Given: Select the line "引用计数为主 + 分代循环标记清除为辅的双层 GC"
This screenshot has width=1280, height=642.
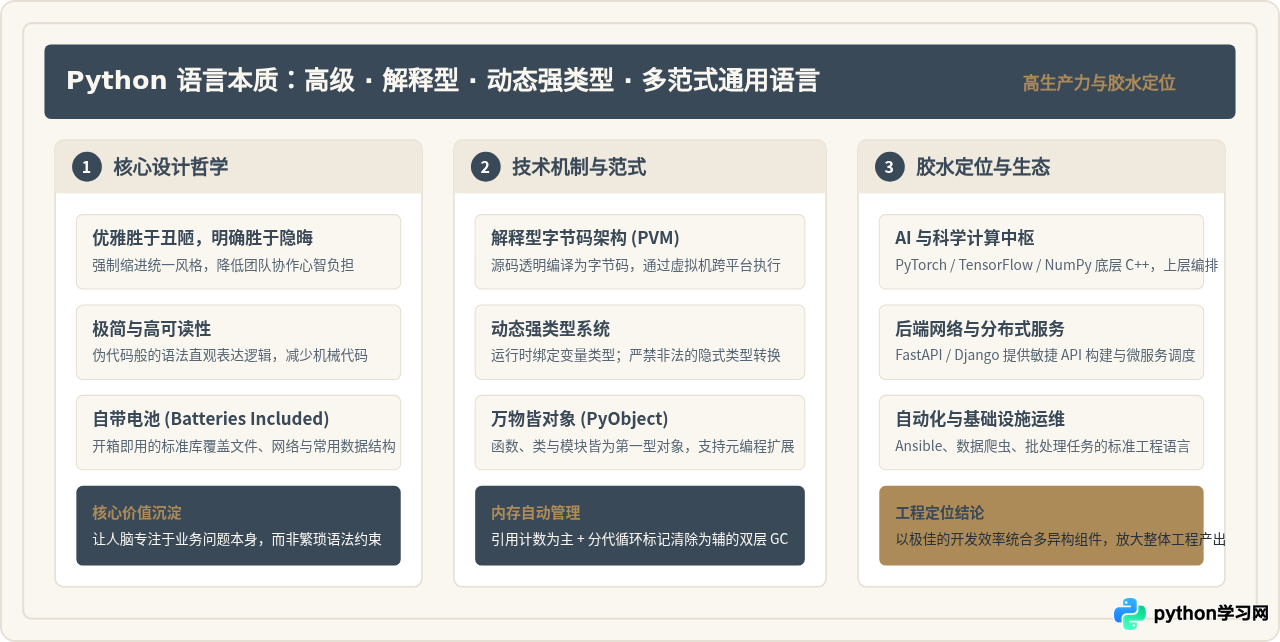Looking at the screenshot, I should [639, 539].
